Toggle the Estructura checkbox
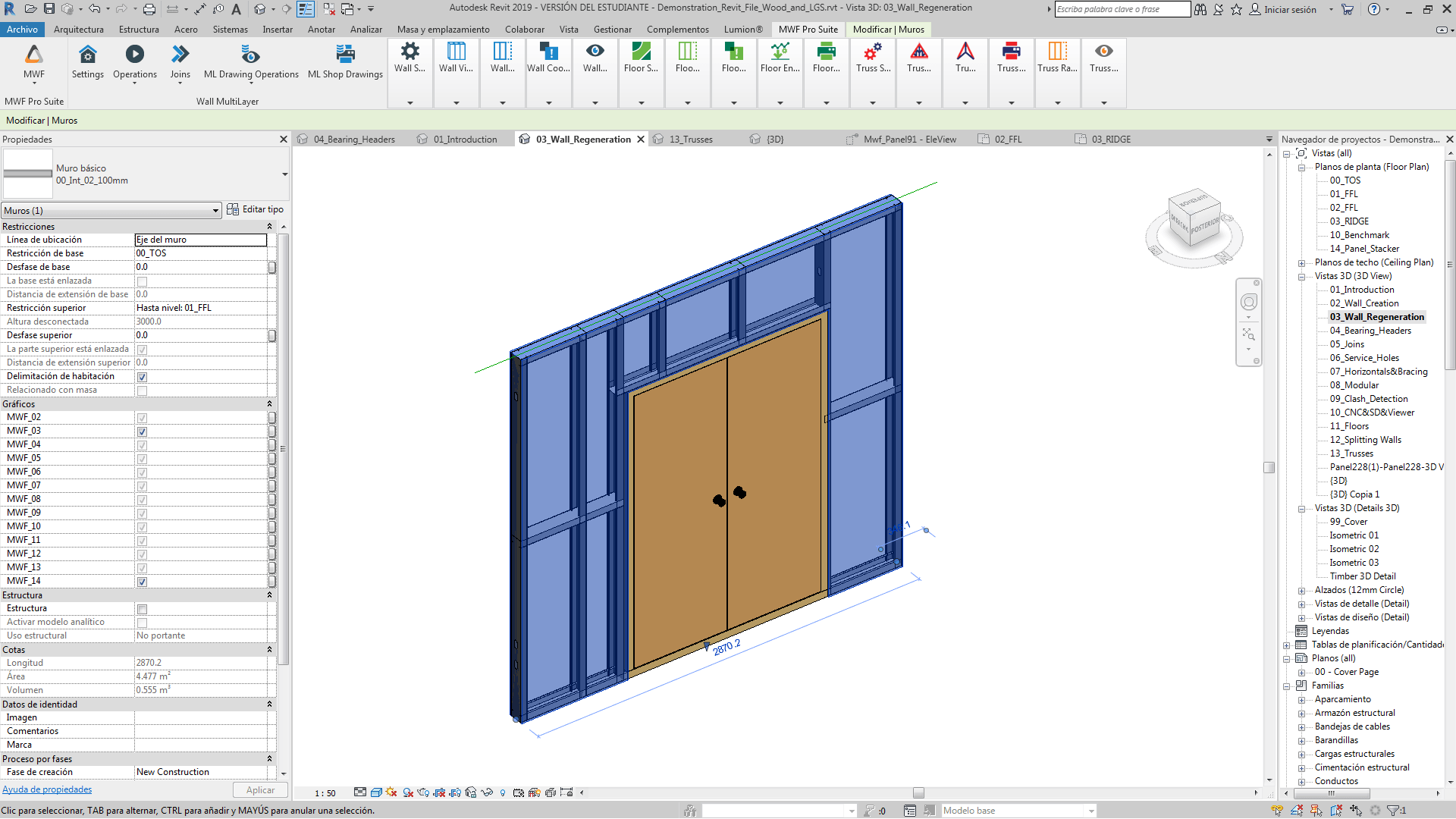 click(x=142, y=609)
